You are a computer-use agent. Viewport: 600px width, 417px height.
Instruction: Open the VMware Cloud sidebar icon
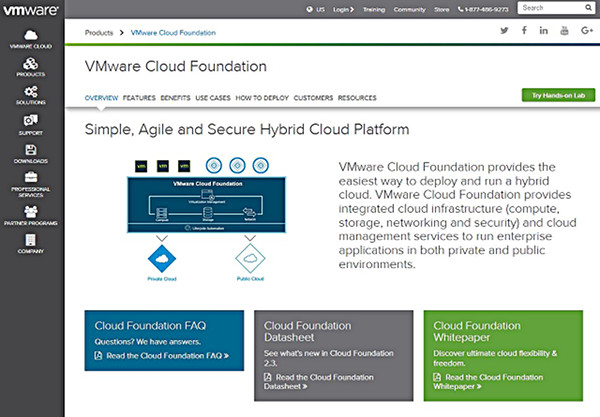click(31, 35)
